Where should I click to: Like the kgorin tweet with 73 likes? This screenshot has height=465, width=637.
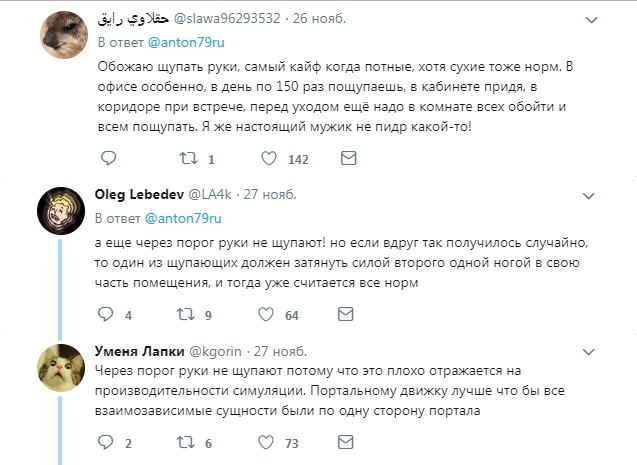[x=269, y=443]
